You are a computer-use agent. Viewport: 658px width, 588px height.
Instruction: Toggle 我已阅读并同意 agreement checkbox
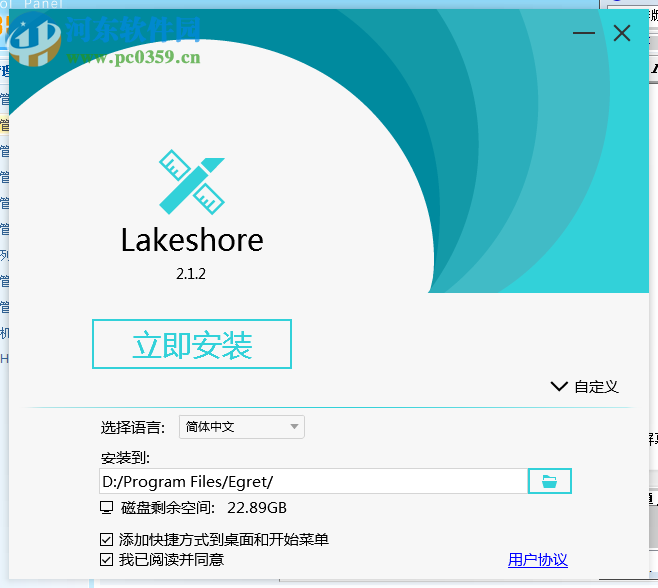pos(107,559)
